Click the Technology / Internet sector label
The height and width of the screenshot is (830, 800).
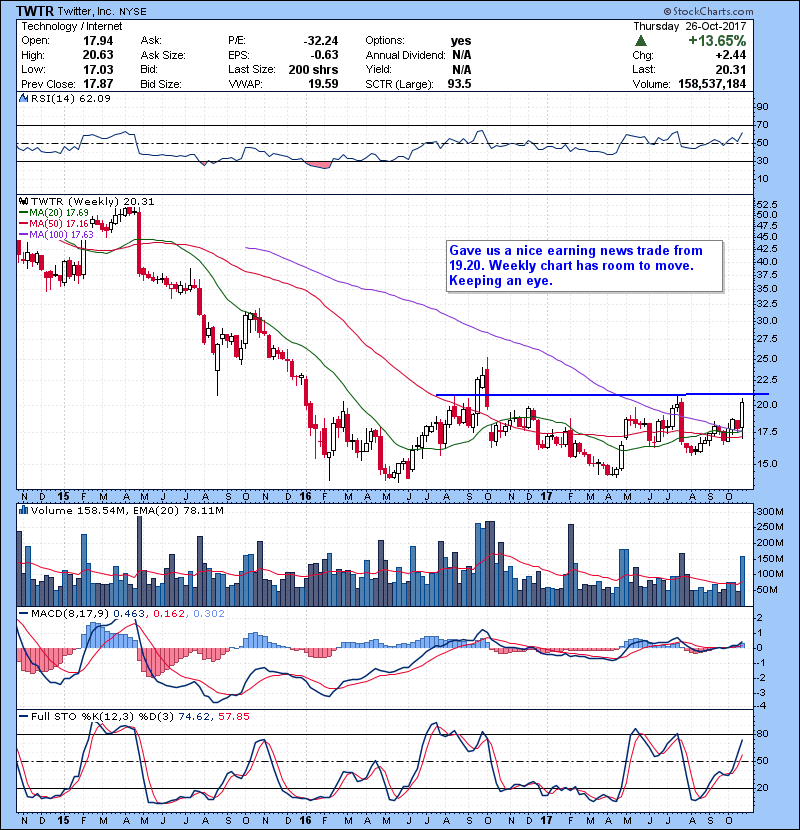point(71,26)
